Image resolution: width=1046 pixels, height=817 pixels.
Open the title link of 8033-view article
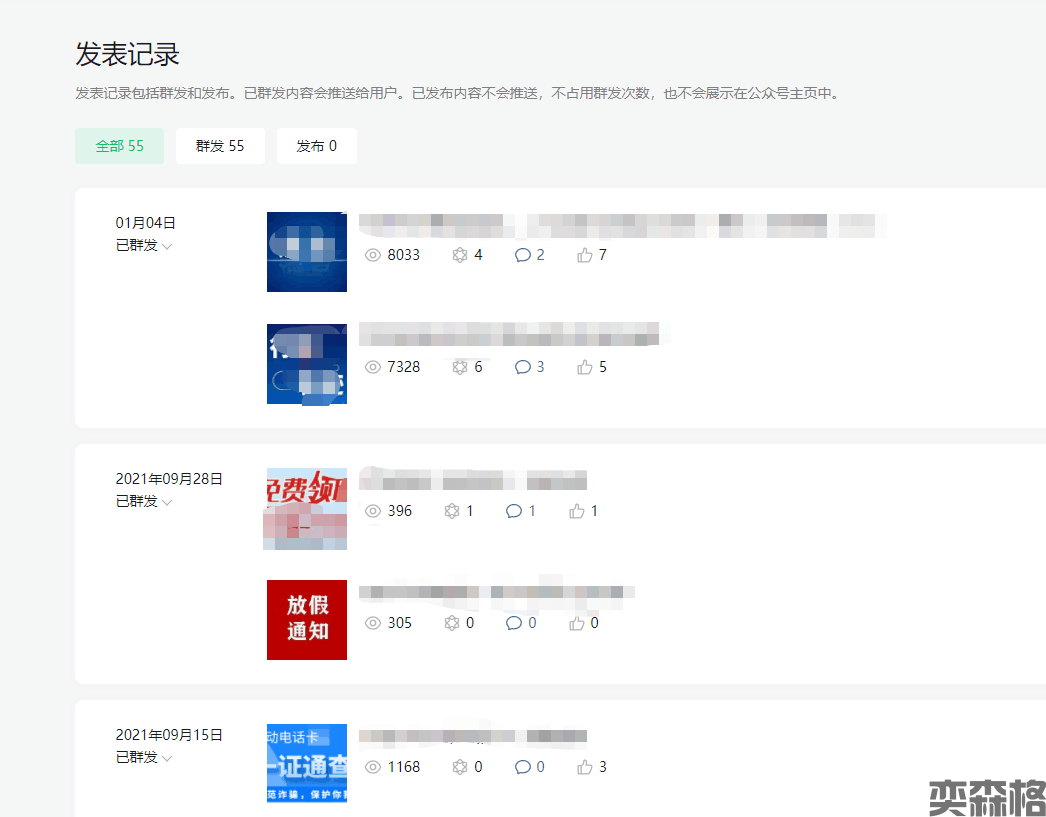click(620, 225)
